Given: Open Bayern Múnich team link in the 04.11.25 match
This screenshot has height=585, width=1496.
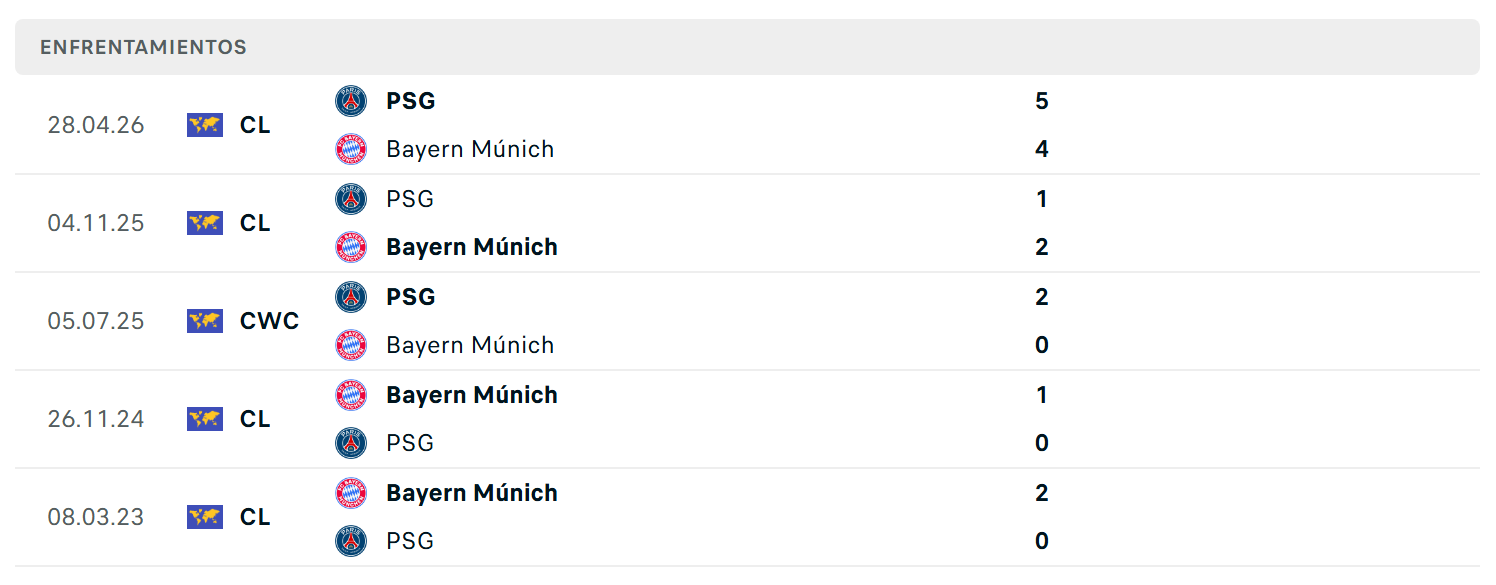Looking at the screenshot, I should click(472, 247).
